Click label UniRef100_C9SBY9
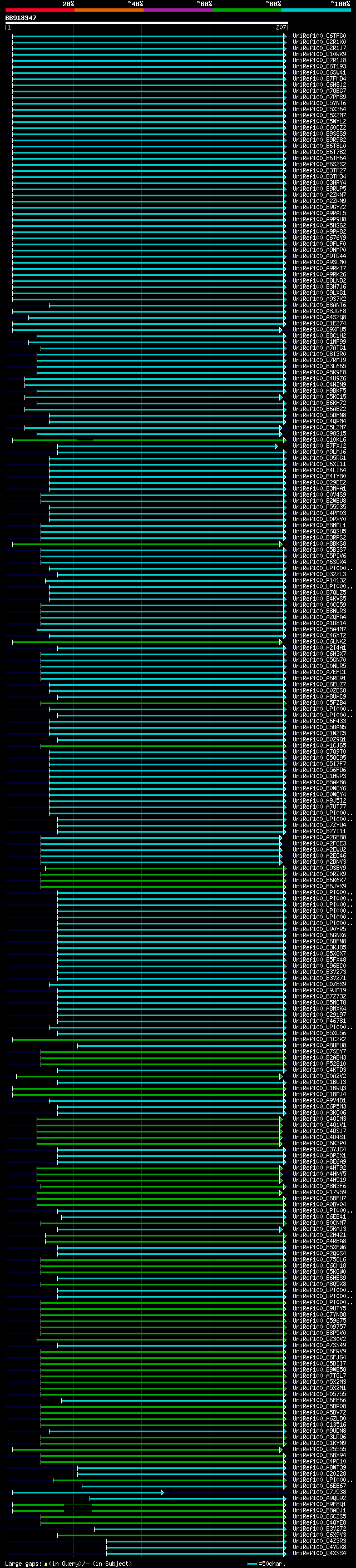This screenshot has height=1568, width=356. click(x=319, y=868)
